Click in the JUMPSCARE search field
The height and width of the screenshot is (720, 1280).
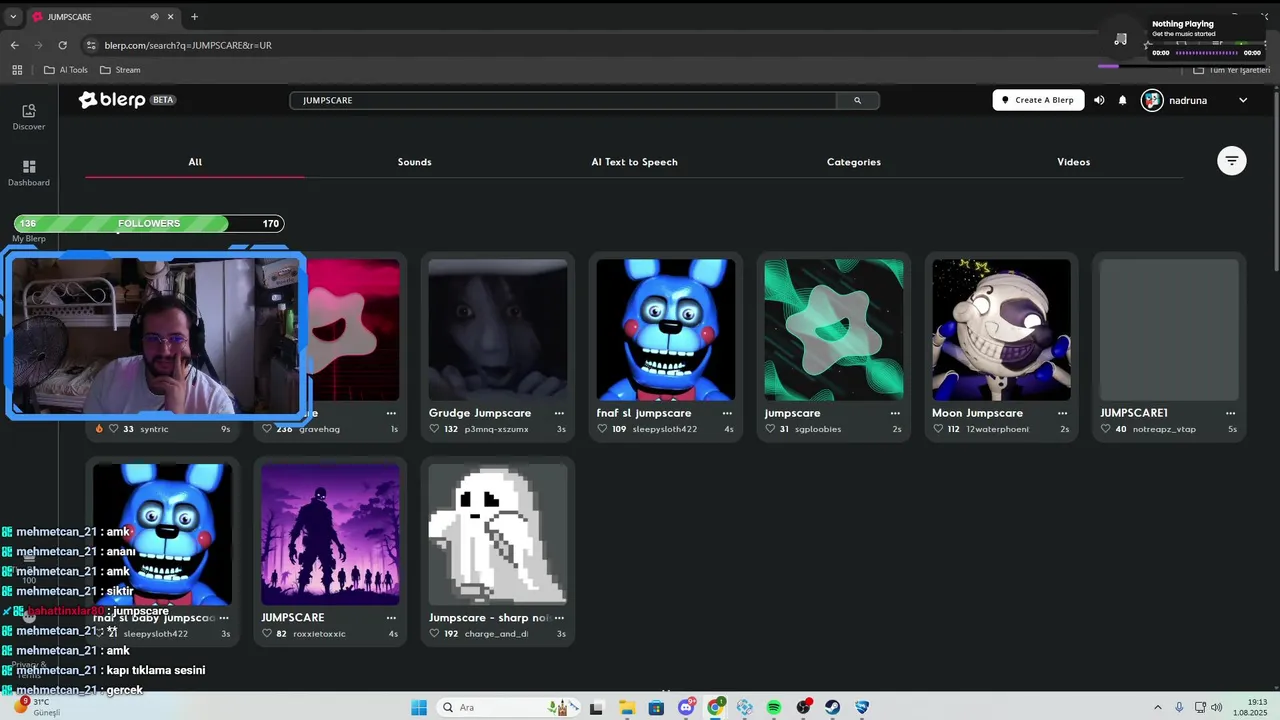pyautogui.click(x=563, y=100)
